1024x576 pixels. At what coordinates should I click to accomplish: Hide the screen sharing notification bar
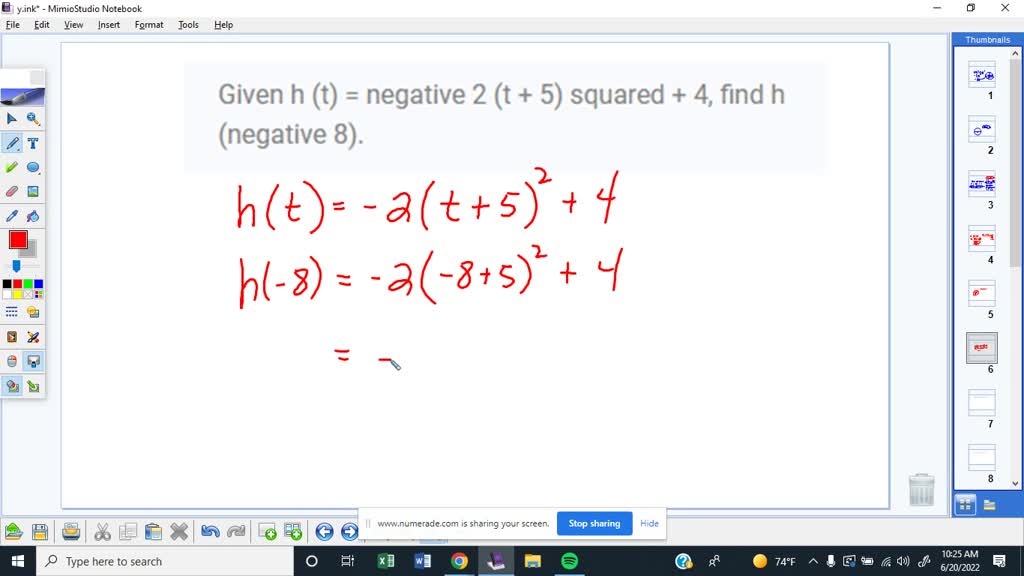coord(649,523)
